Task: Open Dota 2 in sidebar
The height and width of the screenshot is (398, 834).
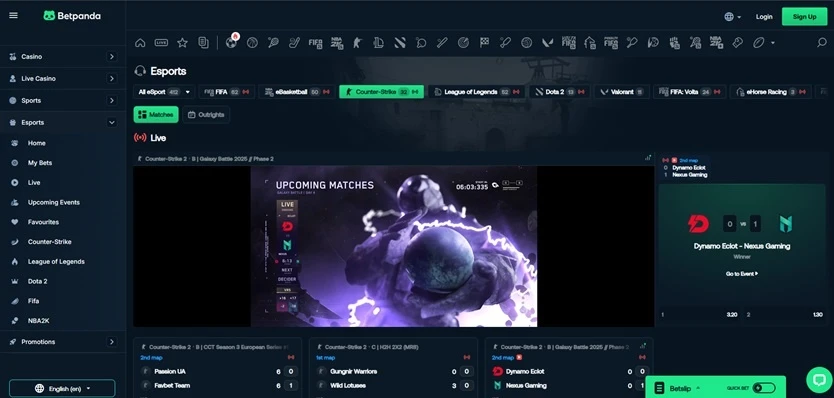Action: click(37, 281)
